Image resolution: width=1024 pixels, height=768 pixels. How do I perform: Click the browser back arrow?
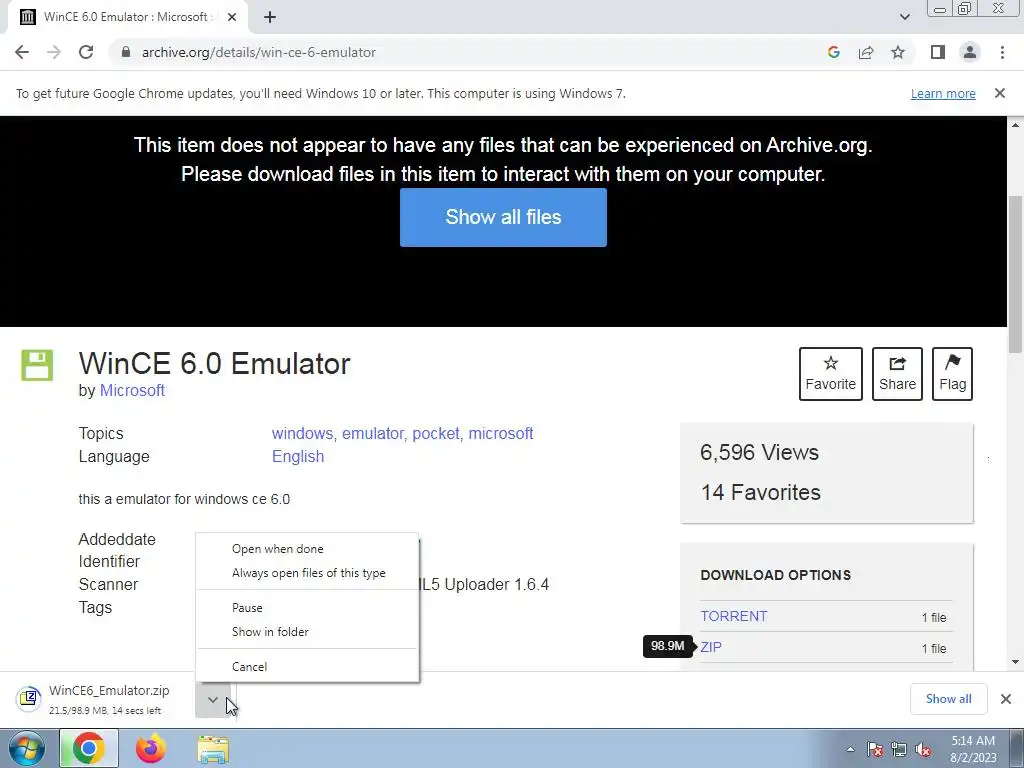22,52
